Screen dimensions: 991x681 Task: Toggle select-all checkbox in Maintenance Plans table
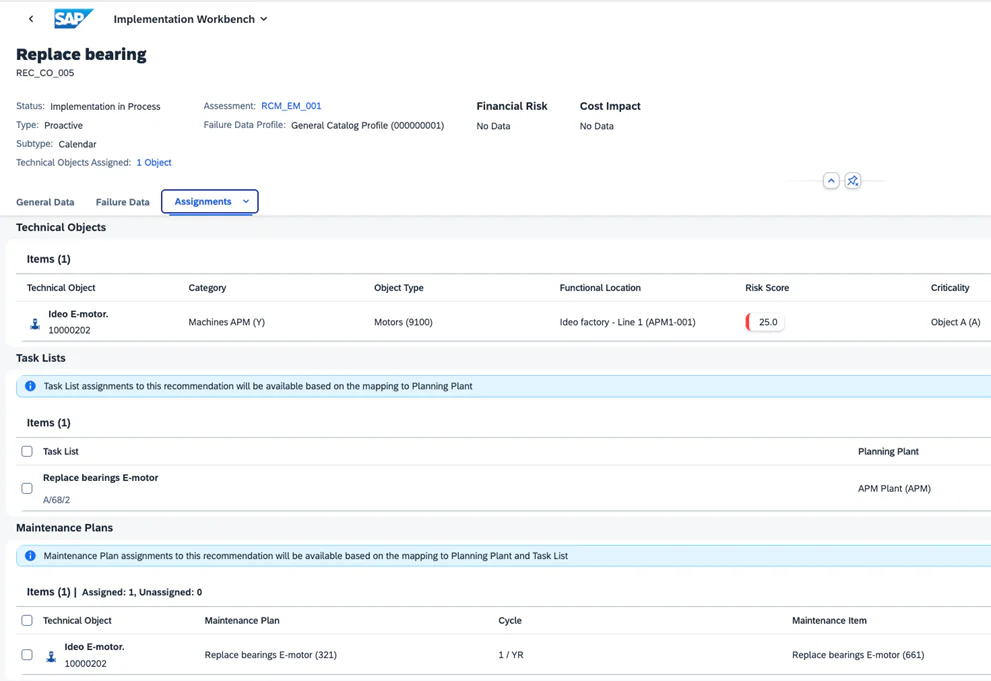point(27,620)
